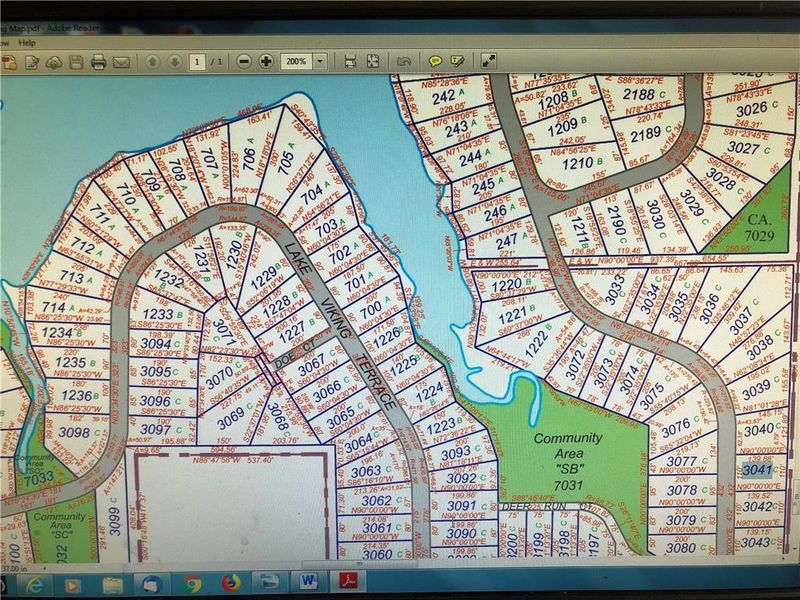Screen dimensions: 800x600
Task: Click lot number 2188 on the map
Action: click(x=638, y=94)
